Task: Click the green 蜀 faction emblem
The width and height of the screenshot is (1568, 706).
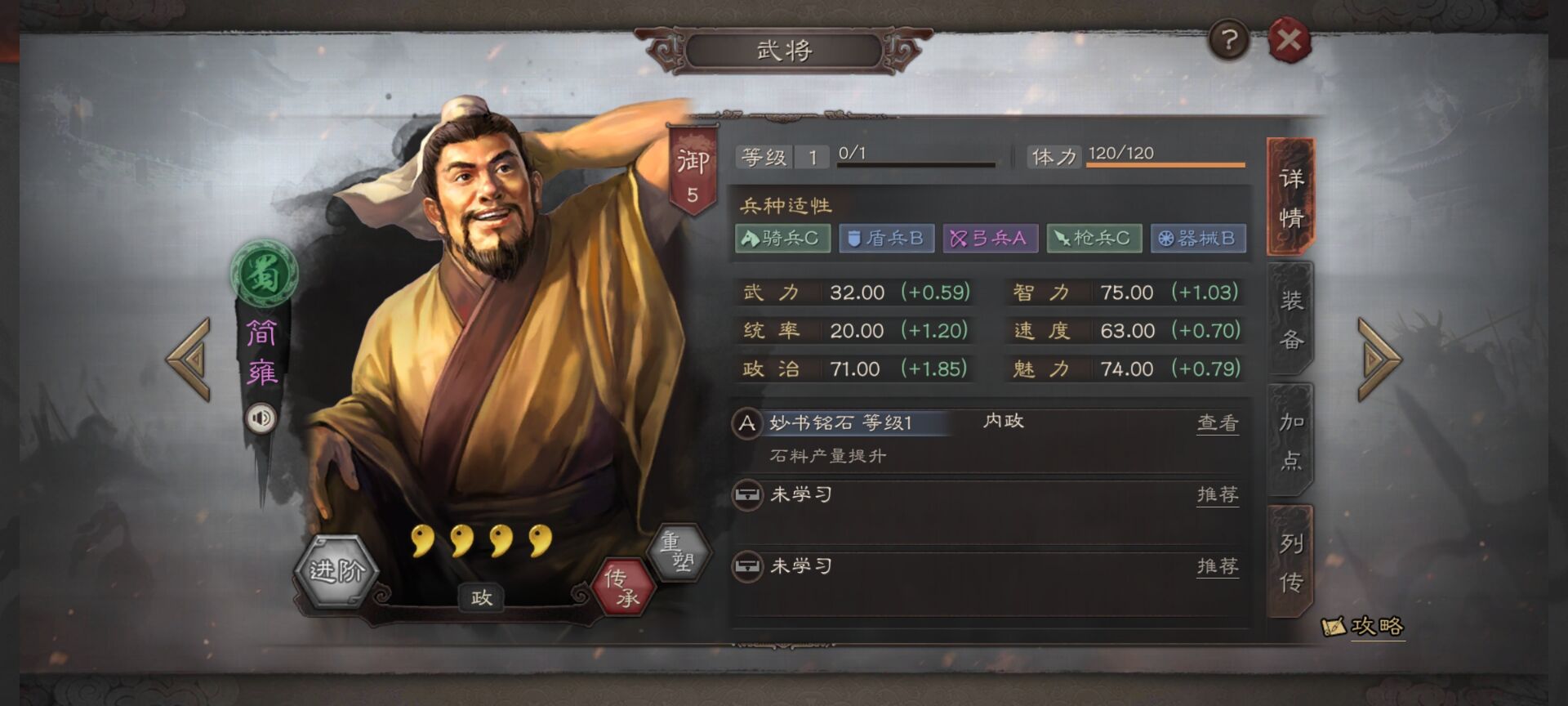Action: pyautogui.click(x=264, y=273)
